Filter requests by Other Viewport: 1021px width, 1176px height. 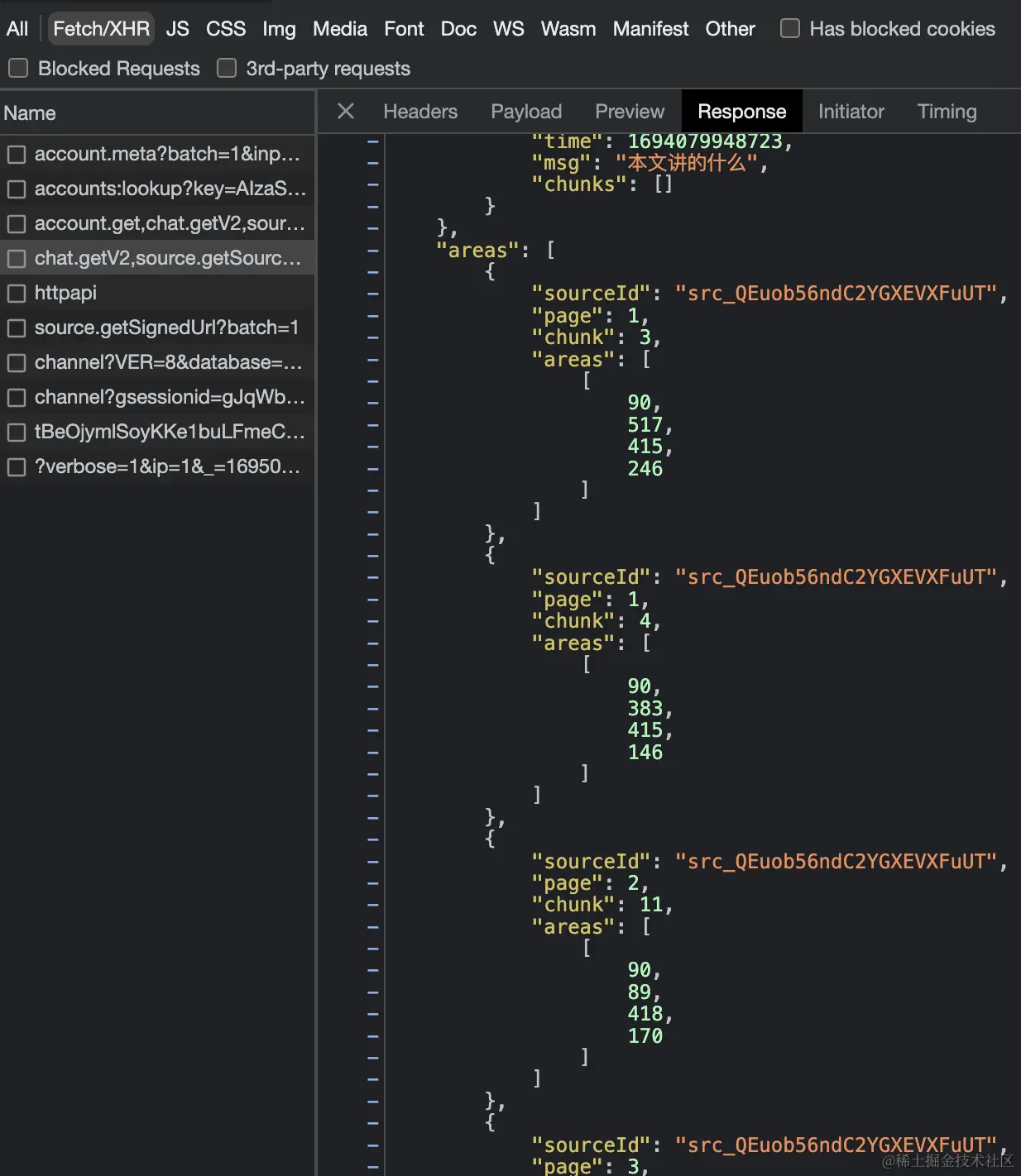click(x=730, y=29)
